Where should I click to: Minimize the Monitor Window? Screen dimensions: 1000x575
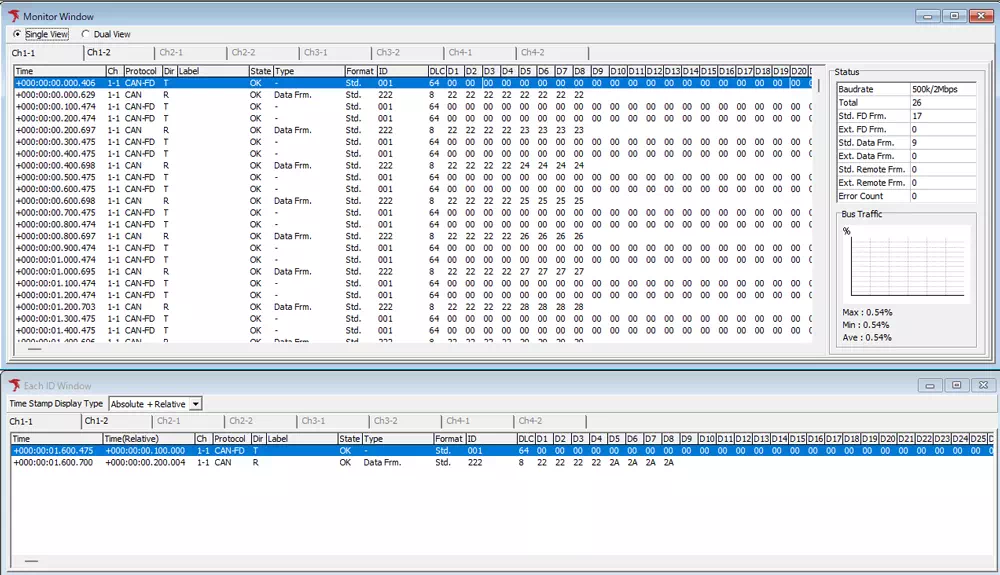928,15
